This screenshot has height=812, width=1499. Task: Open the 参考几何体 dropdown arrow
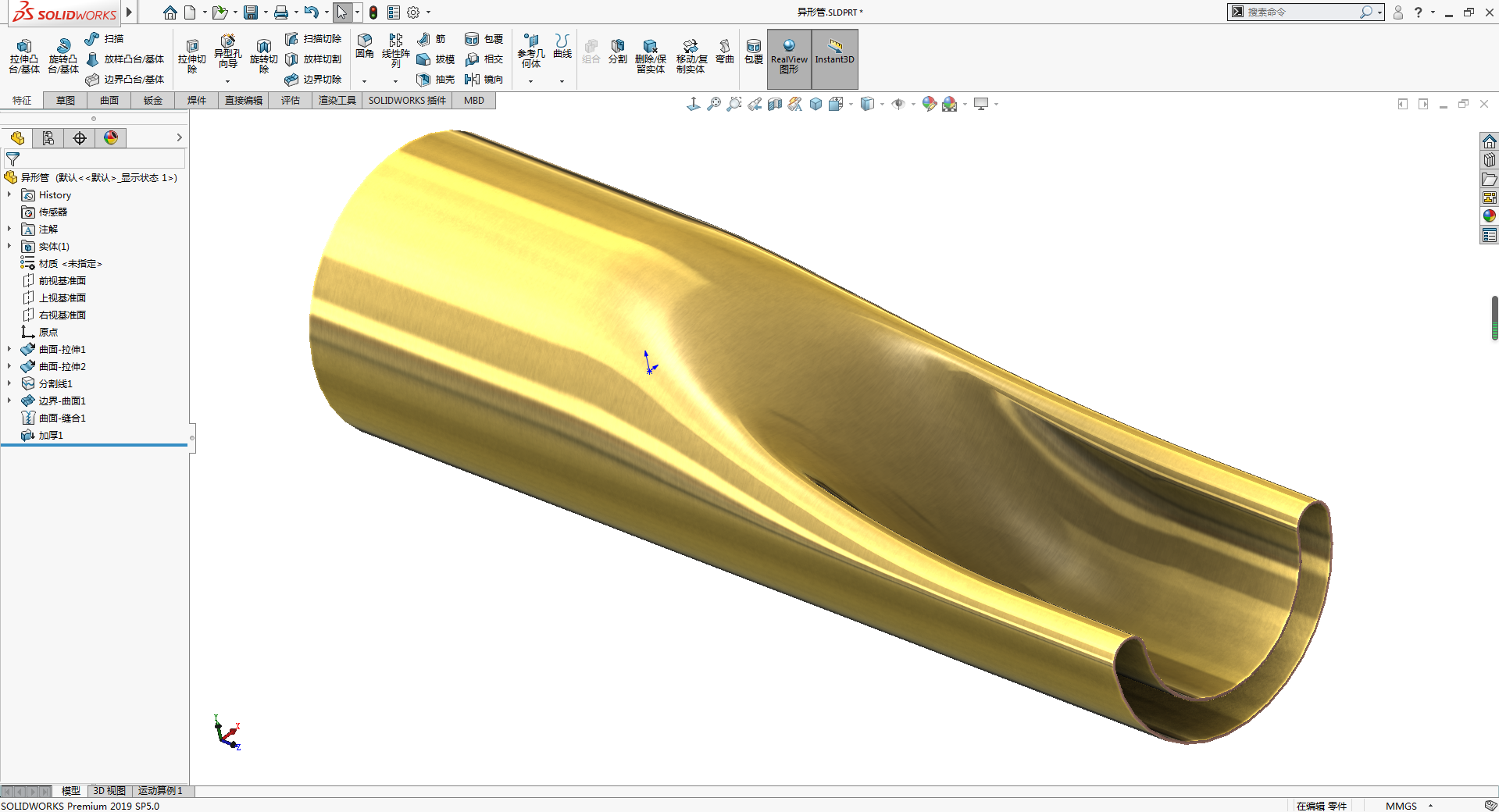pyautogui.click(x=530, y=81)
